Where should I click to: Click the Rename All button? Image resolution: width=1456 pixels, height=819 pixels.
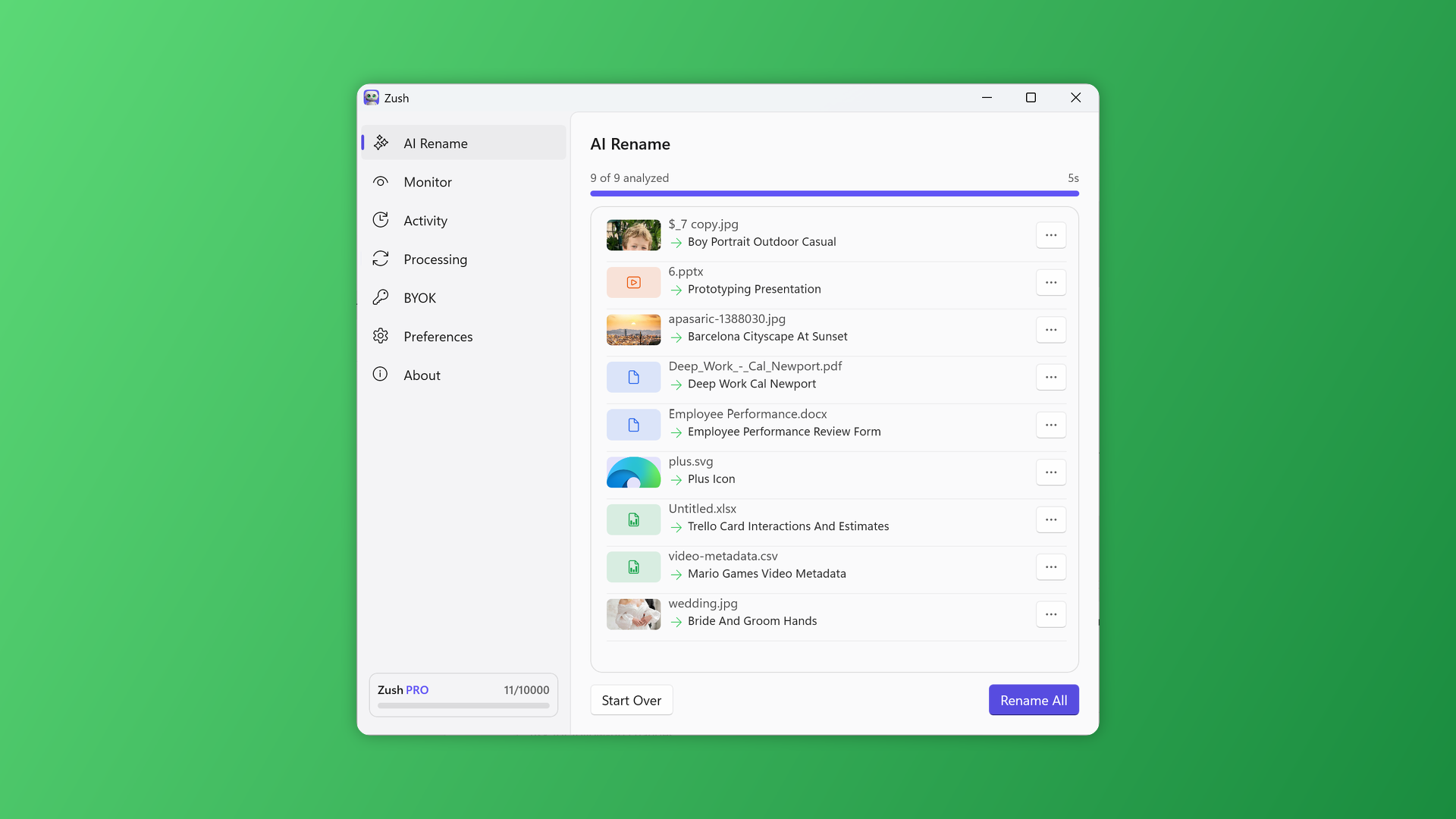click(1033, 700)
